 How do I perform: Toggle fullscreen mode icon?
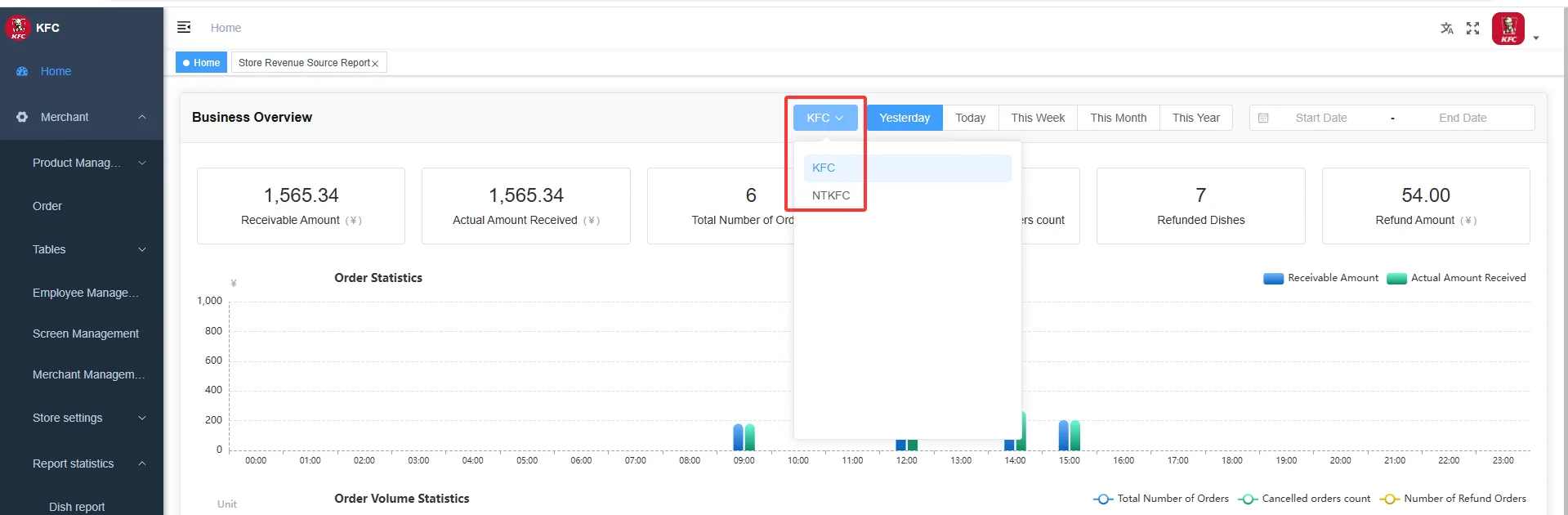tap(1473, 29)
